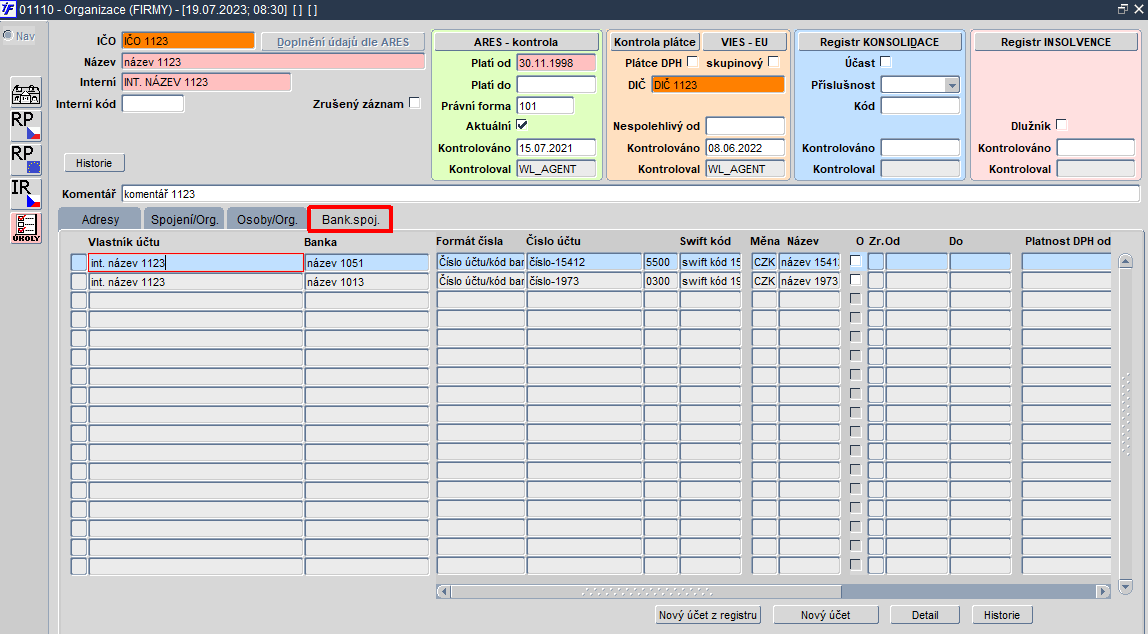Click the DIČ field
Image resolution: width=1148 pixels, height=634 pixels.
[x=718, y=85]
